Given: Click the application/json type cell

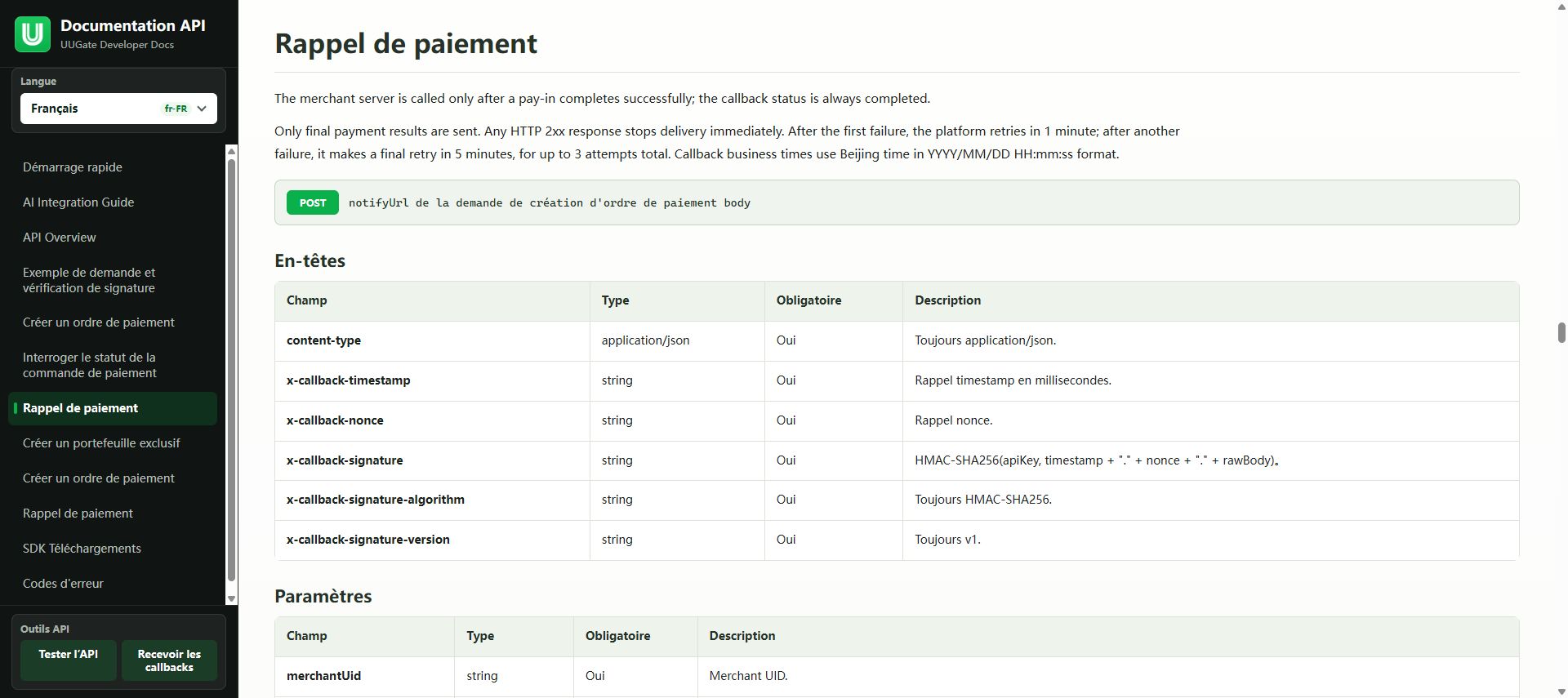Looking at the screenshot, I should coord(677,340).
